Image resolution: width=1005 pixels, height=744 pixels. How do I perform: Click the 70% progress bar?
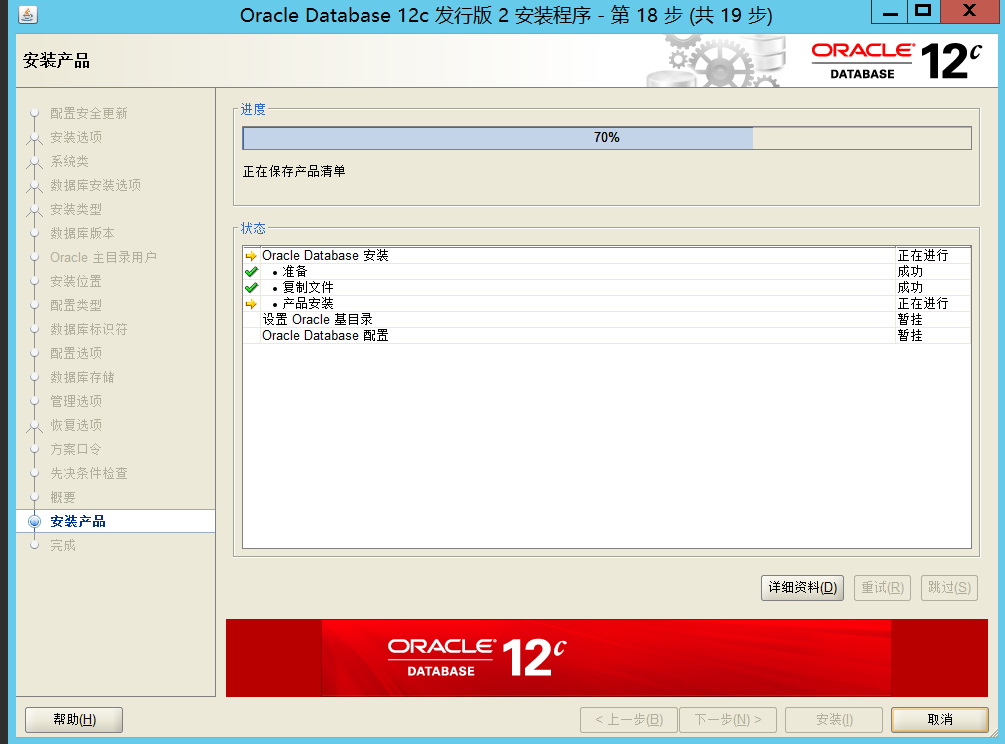pos(604,137)
